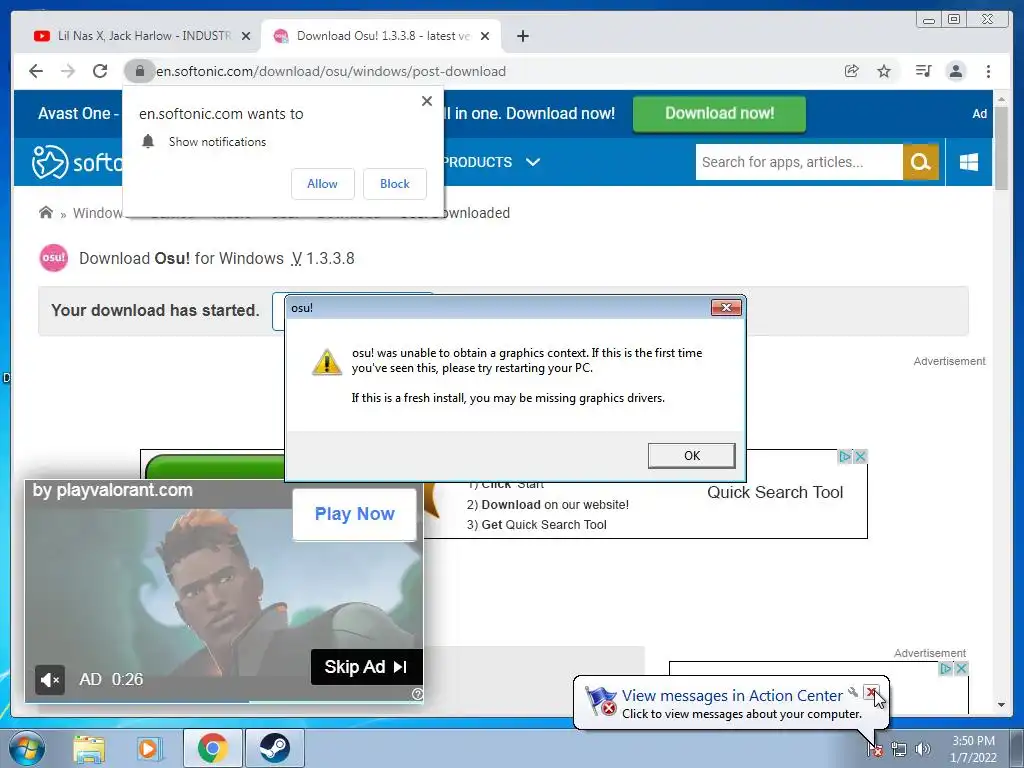Click the pink osu! app icon
Viewport: 1024px width, 768px height.
tap(54, 257)
